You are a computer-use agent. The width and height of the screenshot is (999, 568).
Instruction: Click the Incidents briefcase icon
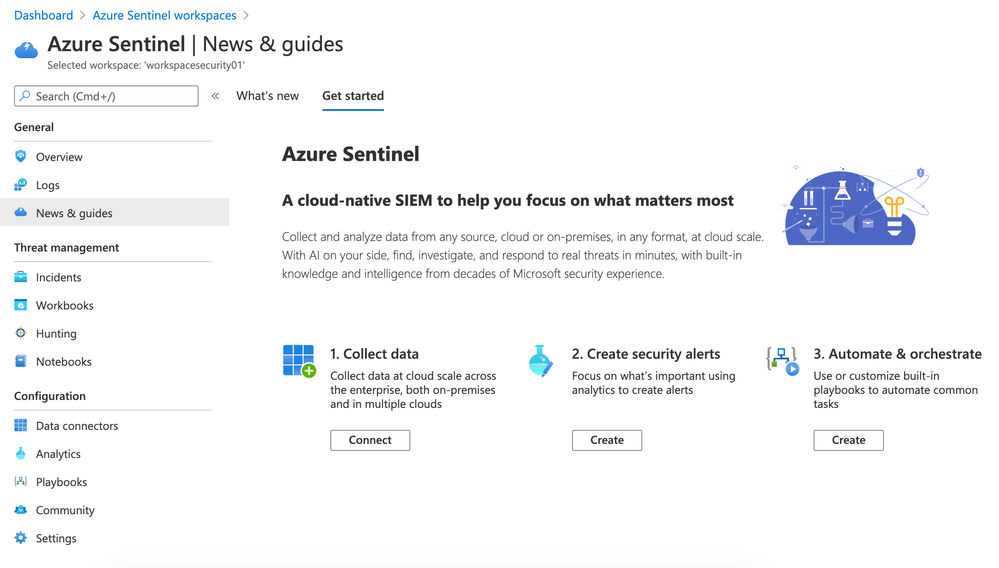click(20, 276)
